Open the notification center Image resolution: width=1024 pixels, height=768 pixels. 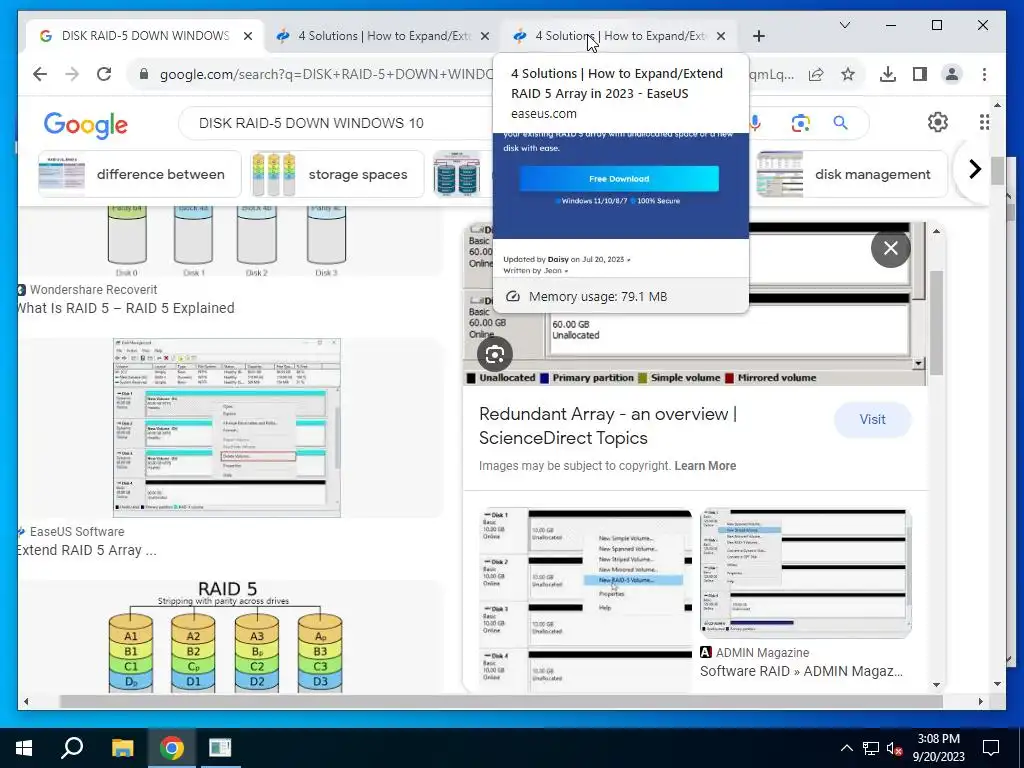(x=991, y=748)
